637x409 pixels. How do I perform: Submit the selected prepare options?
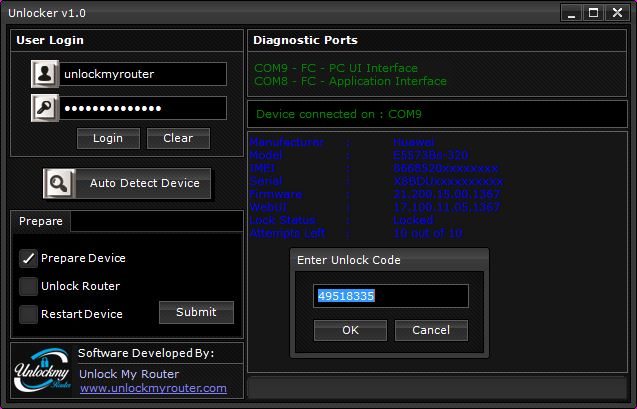click(x=196, y=312)
